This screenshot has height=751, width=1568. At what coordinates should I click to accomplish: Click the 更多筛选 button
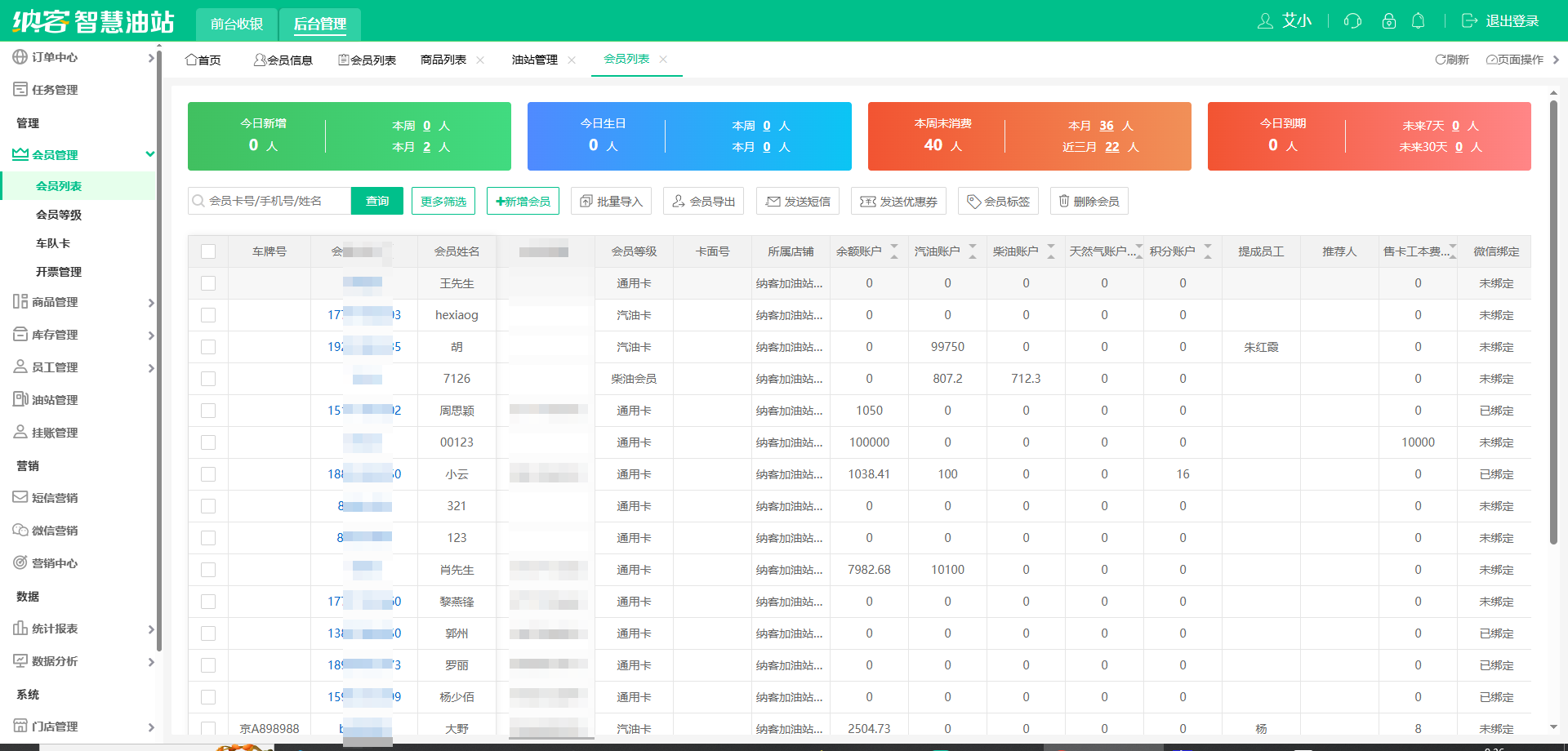click(443, 201)
